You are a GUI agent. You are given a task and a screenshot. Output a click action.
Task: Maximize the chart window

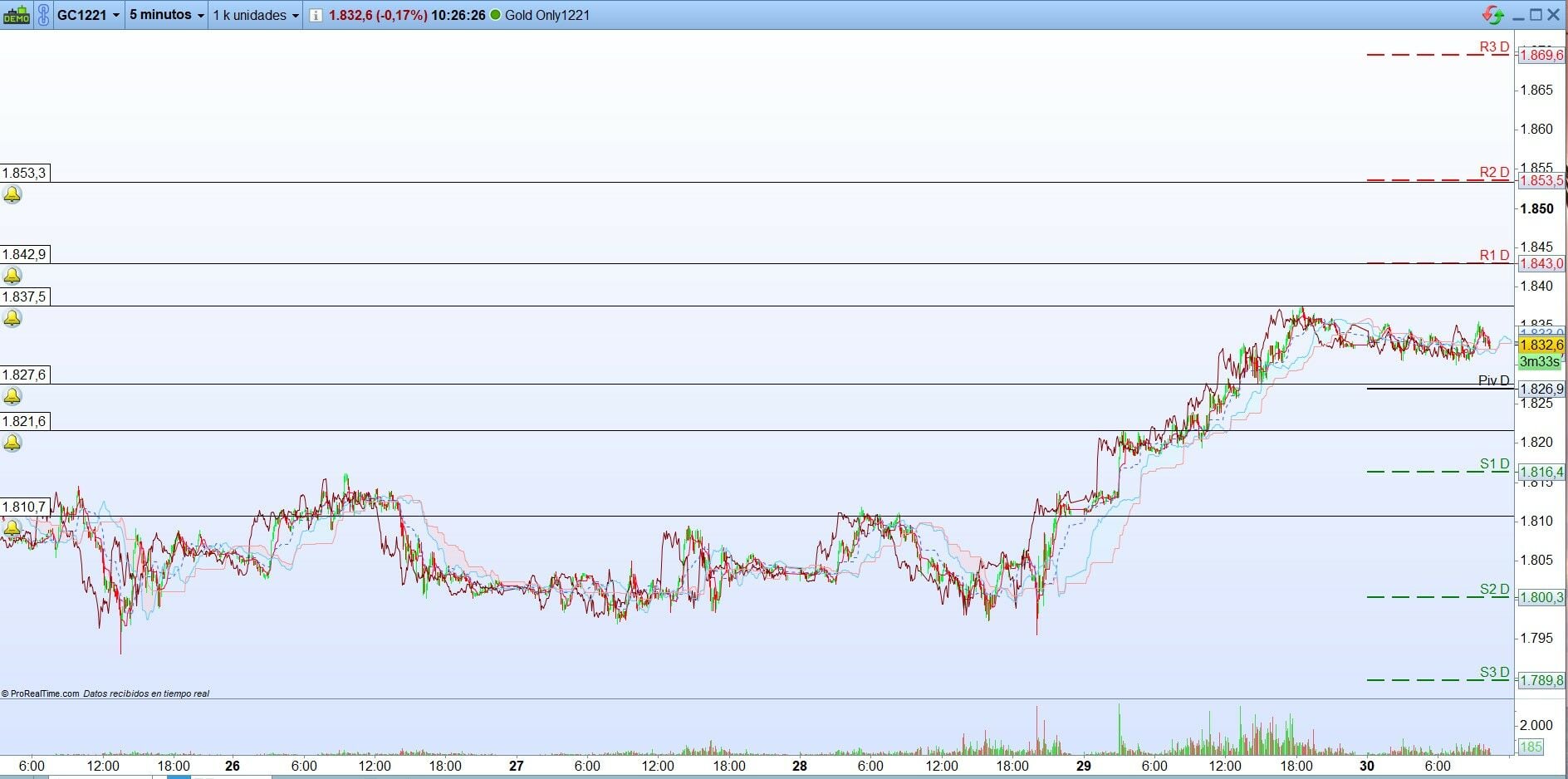(1536, 15)
